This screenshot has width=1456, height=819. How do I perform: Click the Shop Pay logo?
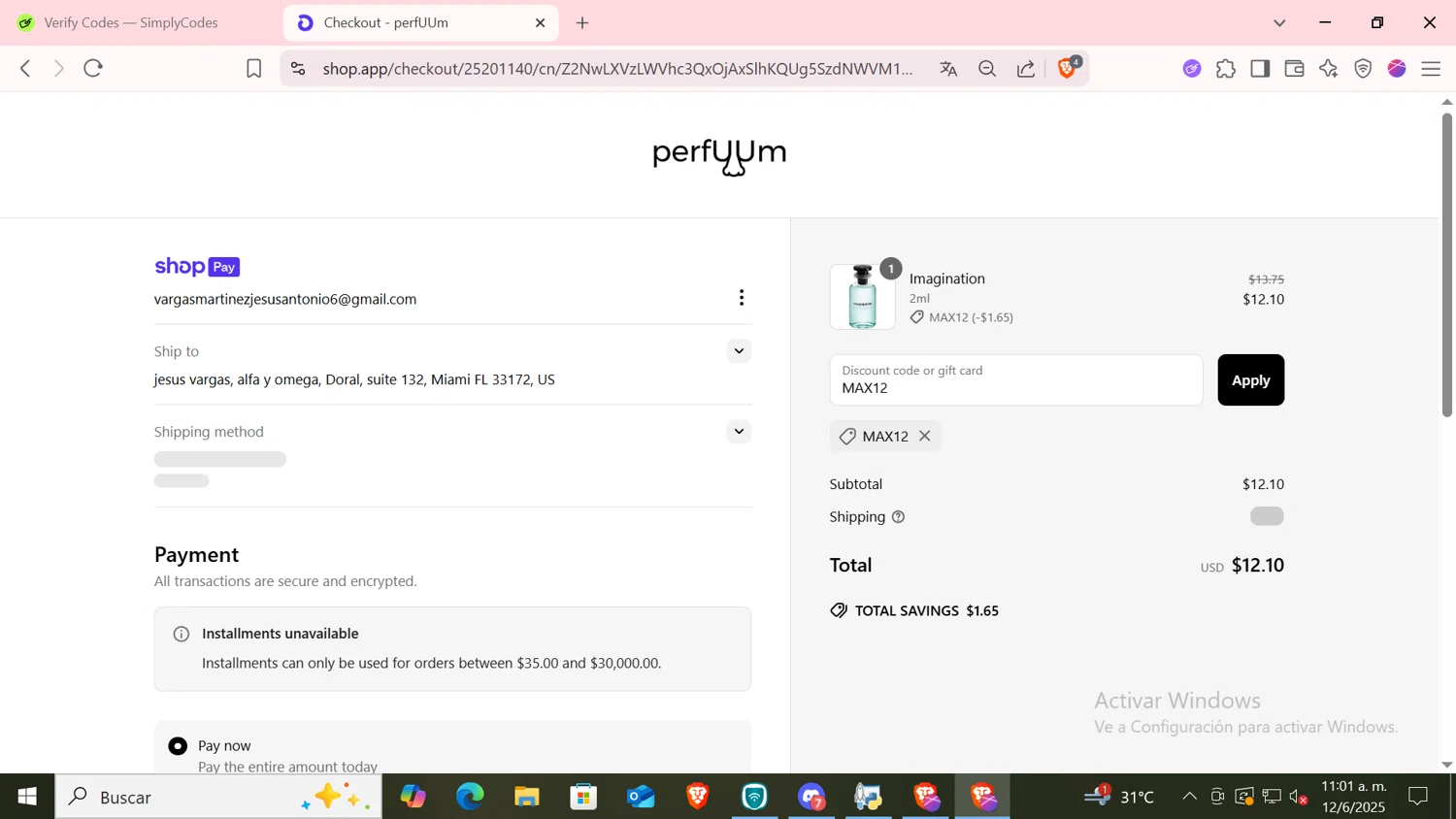pos(197,267)
